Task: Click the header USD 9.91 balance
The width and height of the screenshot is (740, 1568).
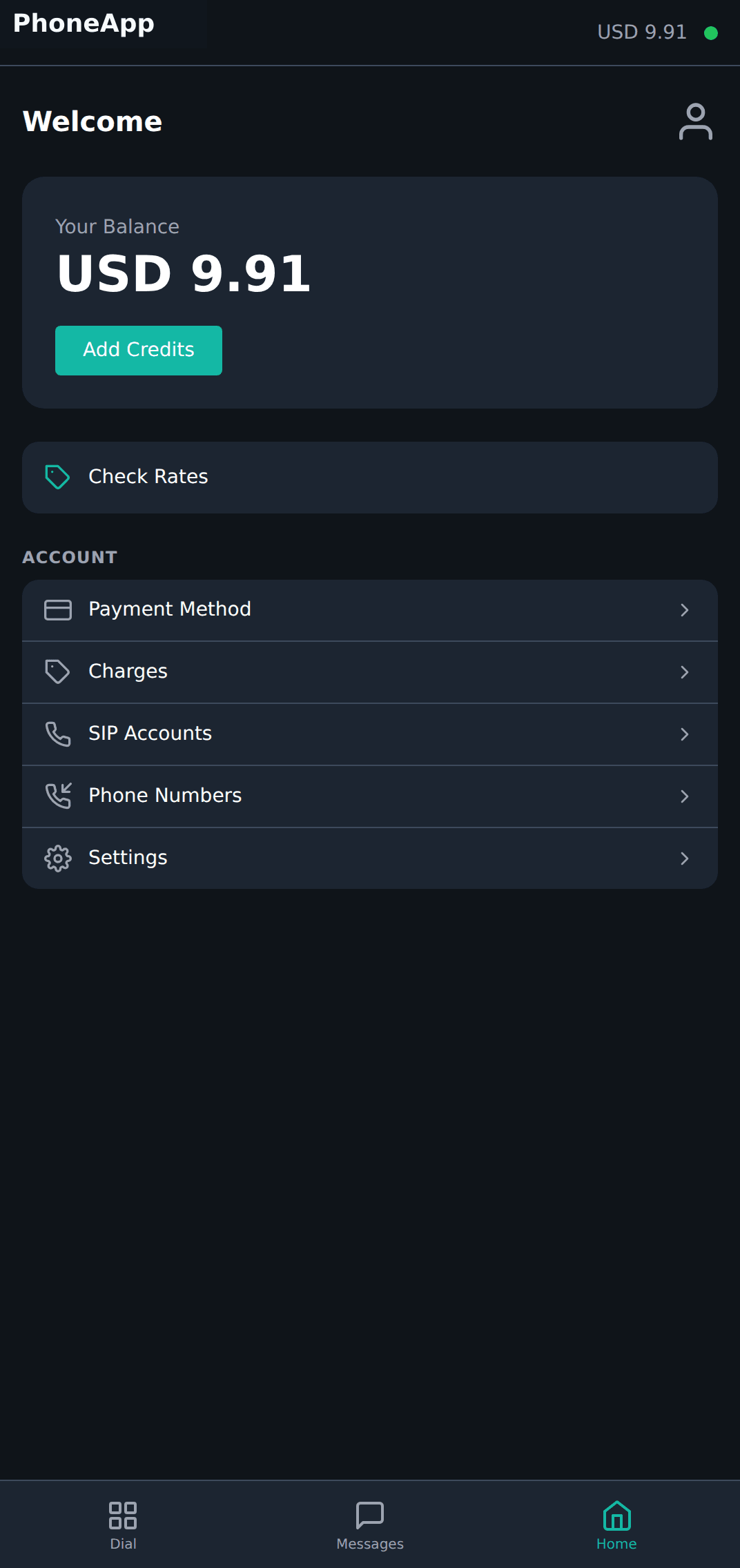Action: tap(642, 32)
